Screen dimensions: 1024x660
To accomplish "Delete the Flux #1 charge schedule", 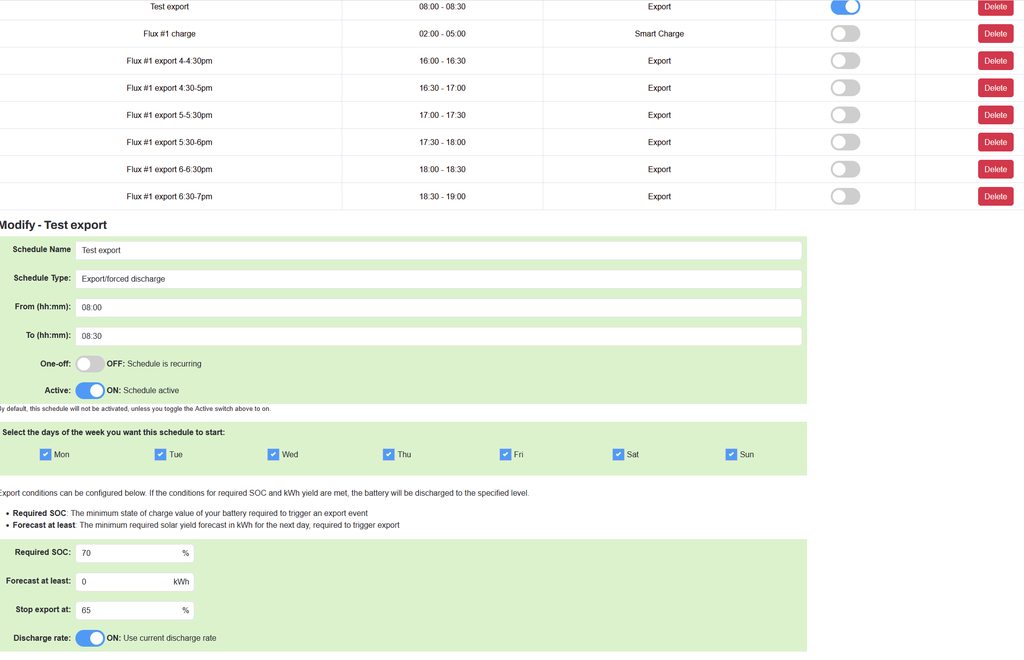I will click(995, 34).
